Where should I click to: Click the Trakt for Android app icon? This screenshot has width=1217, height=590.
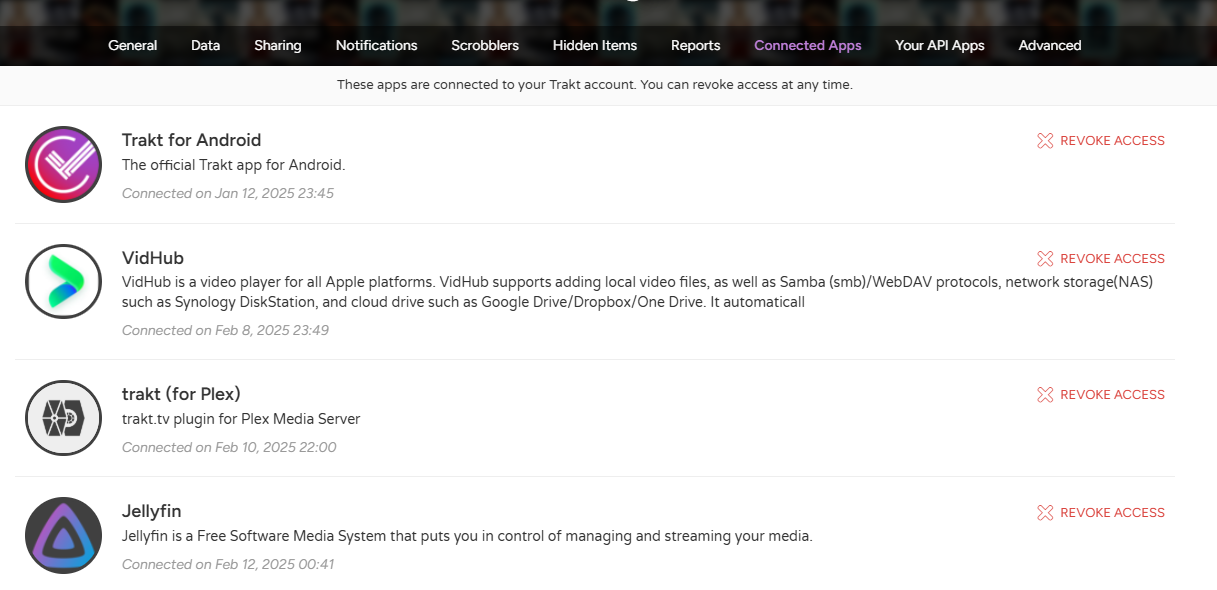click(x=63, y=165)
